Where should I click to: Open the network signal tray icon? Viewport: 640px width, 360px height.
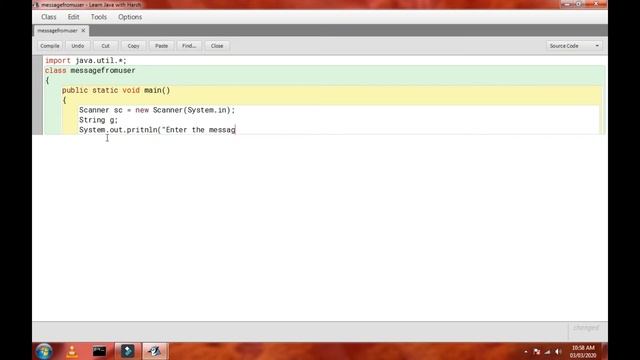[x=547, y=352]
